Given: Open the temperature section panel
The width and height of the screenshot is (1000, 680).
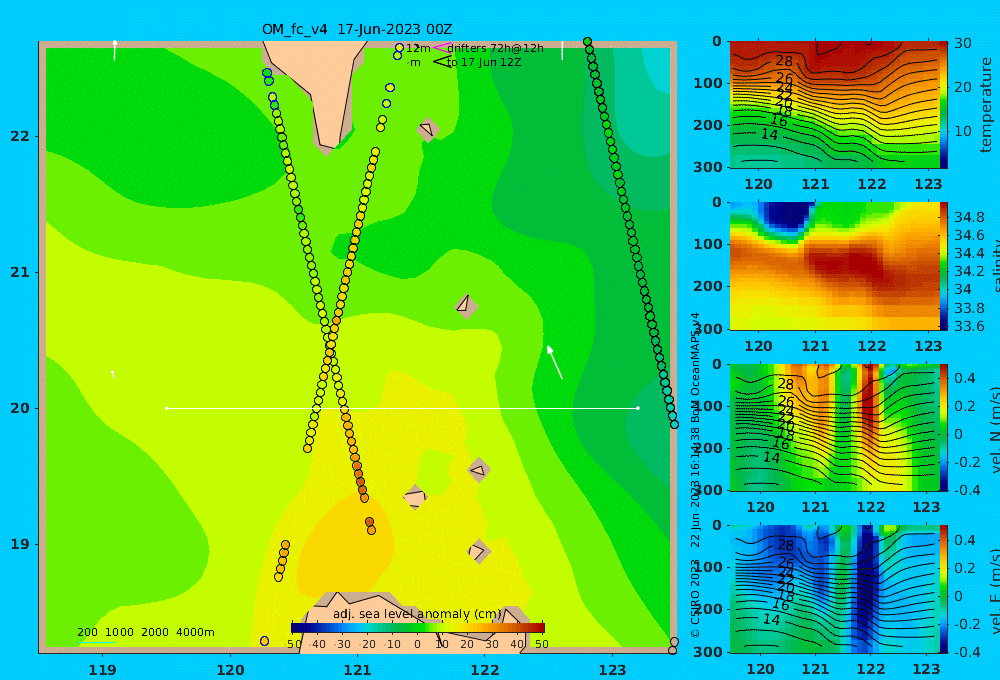Looking at the screenshot, I should [x=834, y=105].
